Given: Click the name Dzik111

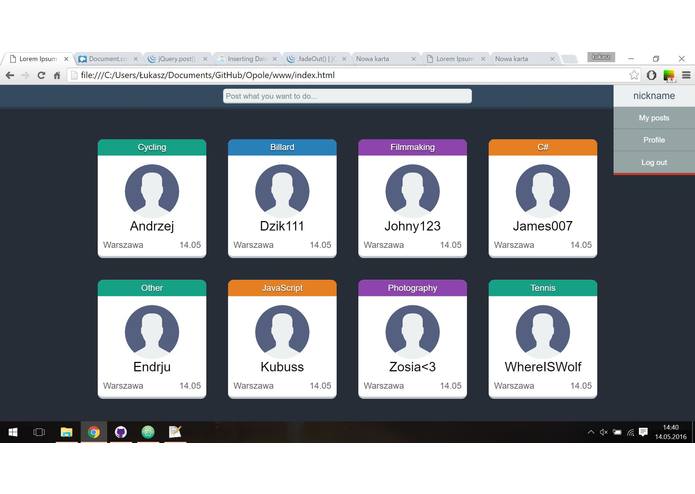Looking at the screenshot, I should (x=282, y=226).
